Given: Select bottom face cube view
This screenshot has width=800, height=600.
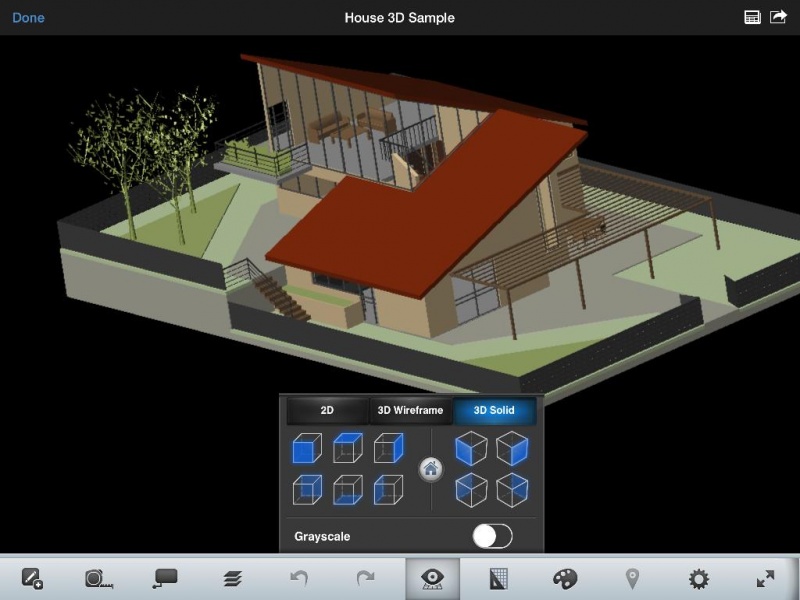Looking at the screenshot, I should 348,490.
